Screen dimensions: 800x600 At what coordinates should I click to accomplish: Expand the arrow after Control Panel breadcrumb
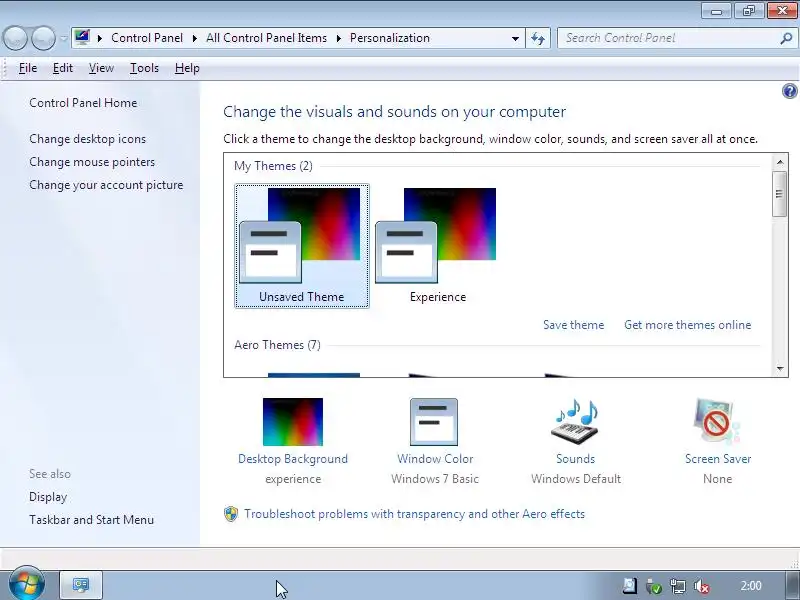point(194,38)
